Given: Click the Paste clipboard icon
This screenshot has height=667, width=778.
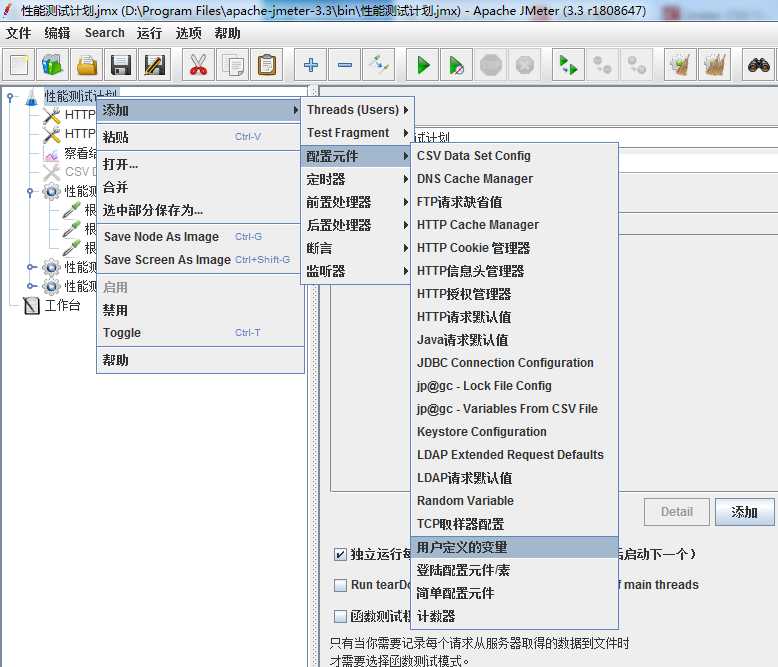Looking at the screenshot, I should (266, 65).
